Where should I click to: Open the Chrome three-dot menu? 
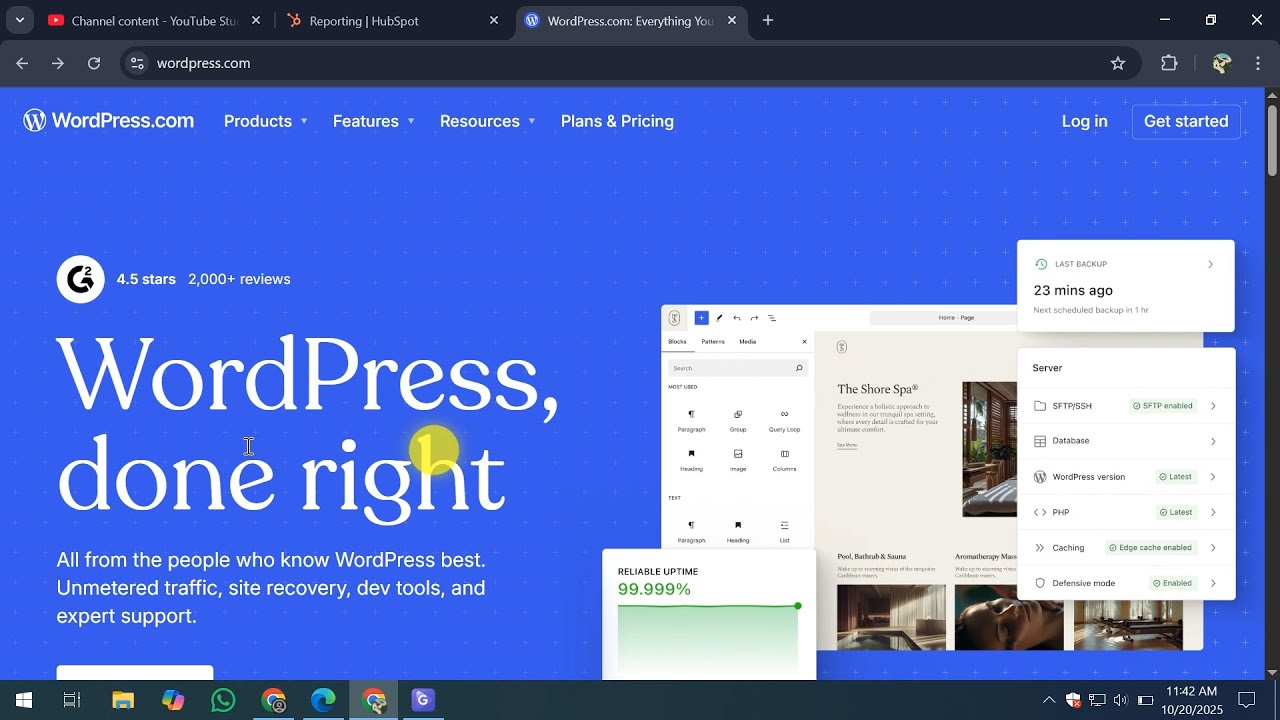tap(1258, 63)
